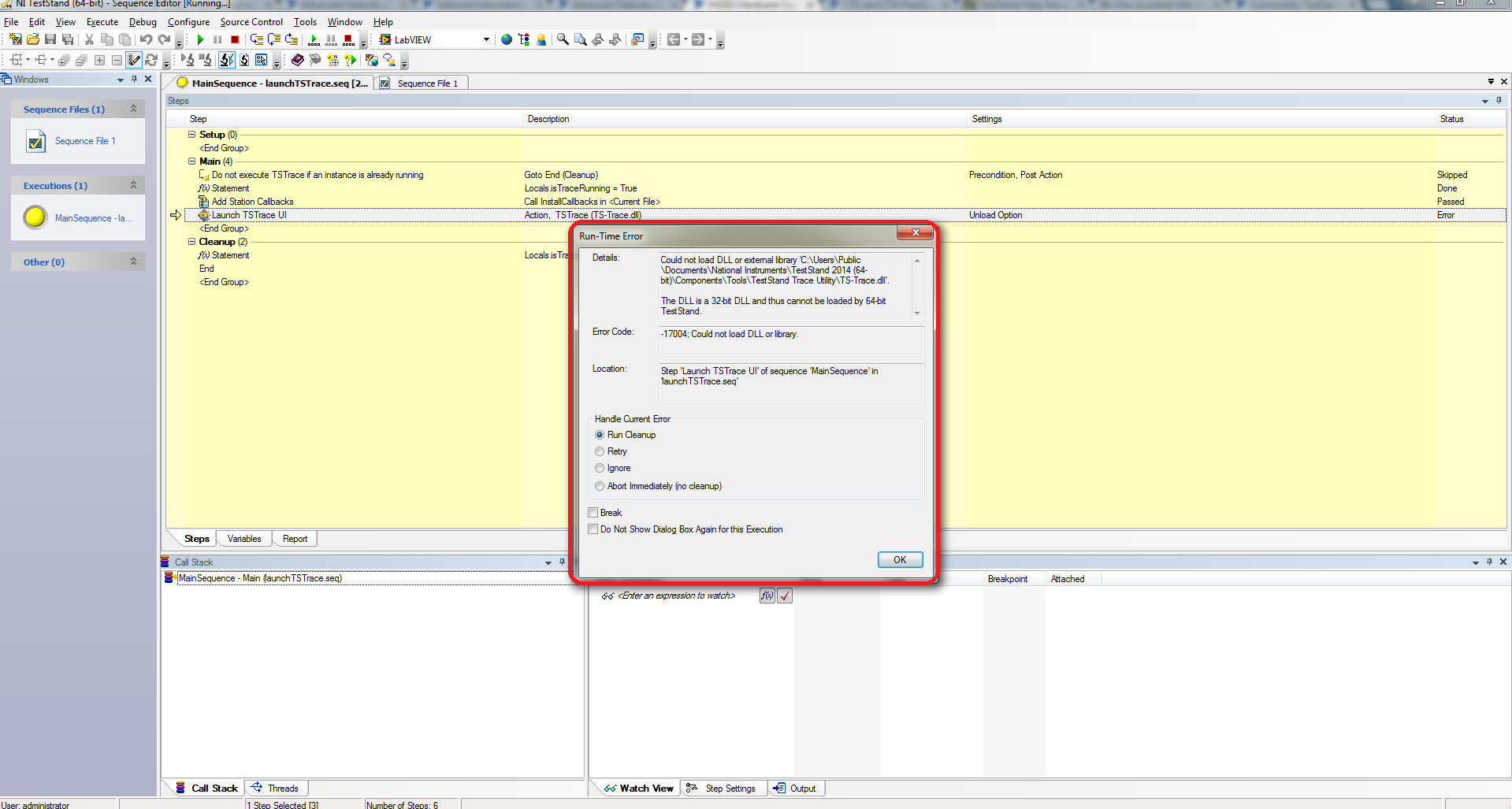Click the Step Into icon
The height and width of the screenshot is (809, 1512).
[257, 39]
